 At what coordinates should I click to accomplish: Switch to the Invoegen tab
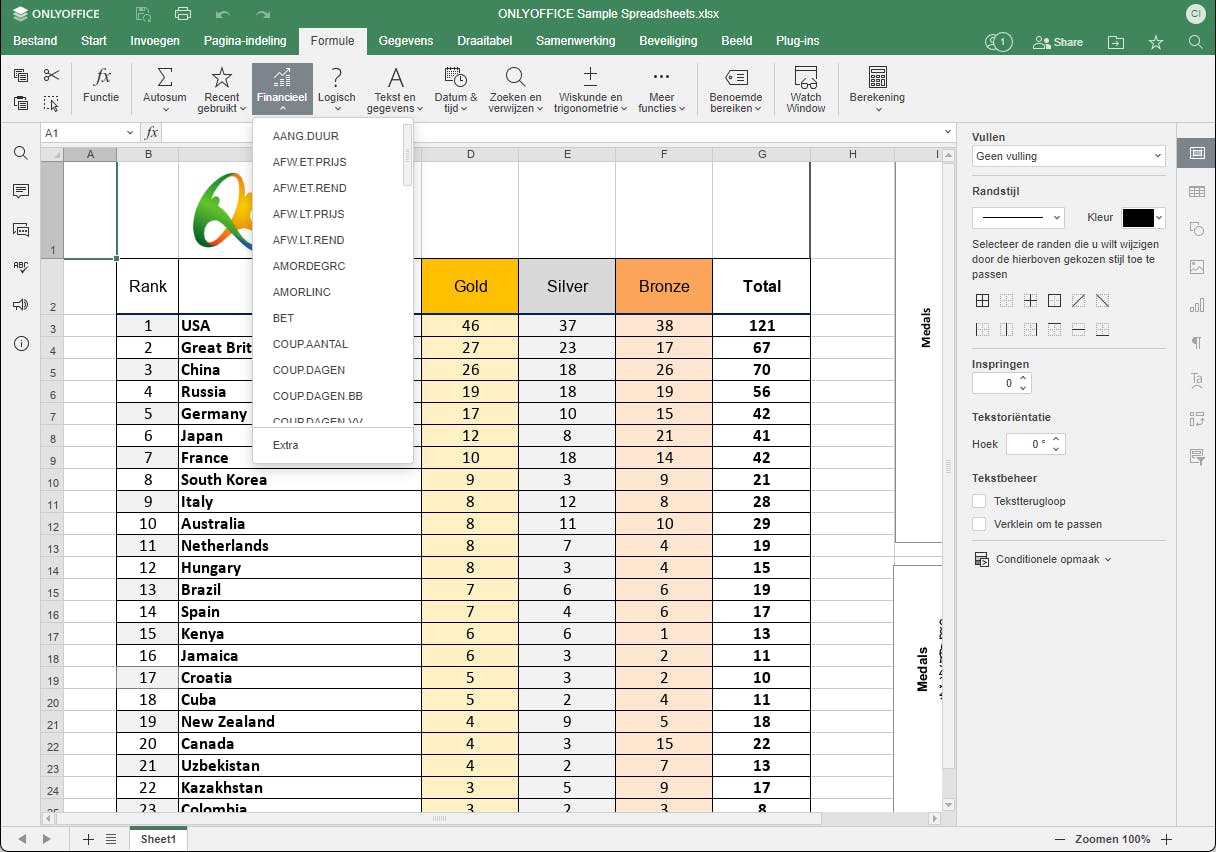point(155,41)
